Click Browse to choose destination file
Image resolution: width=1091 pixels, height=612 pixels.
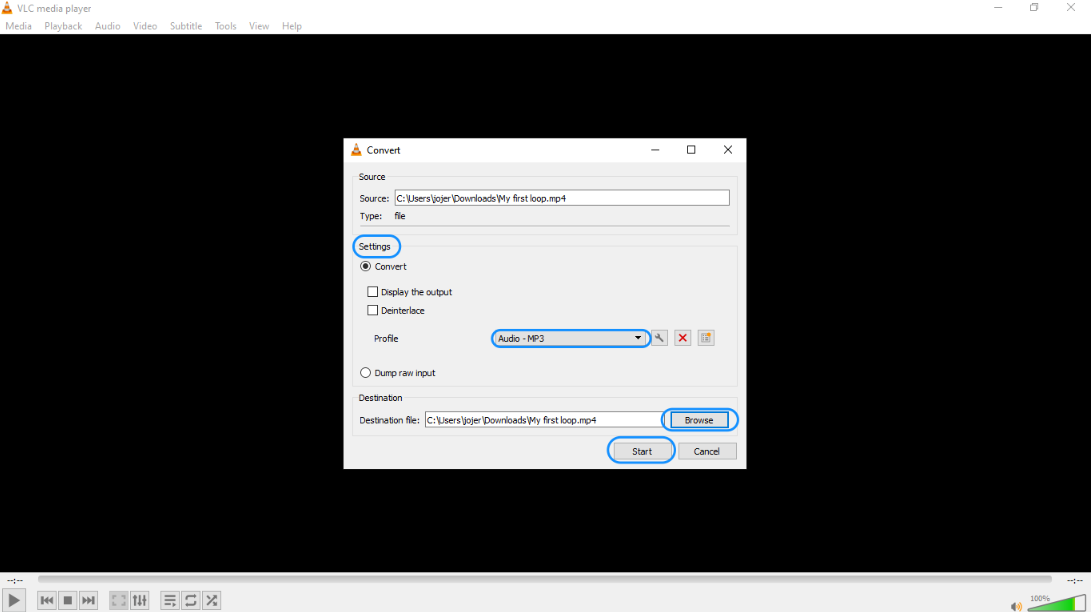click(x=699, y=420)
